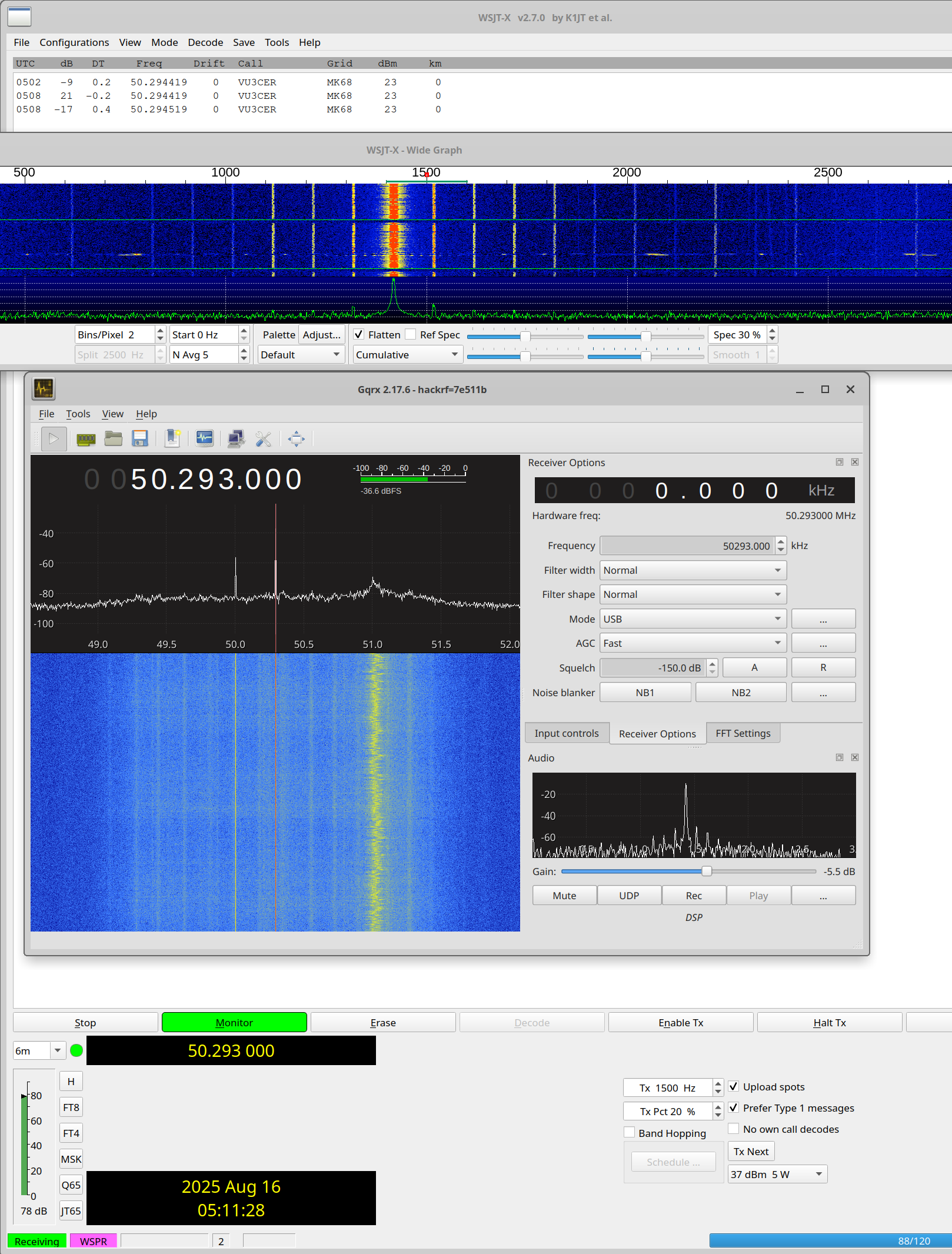Toggle the Flatten checkbox
952x1254 pixels.
(x=358, y=334)
